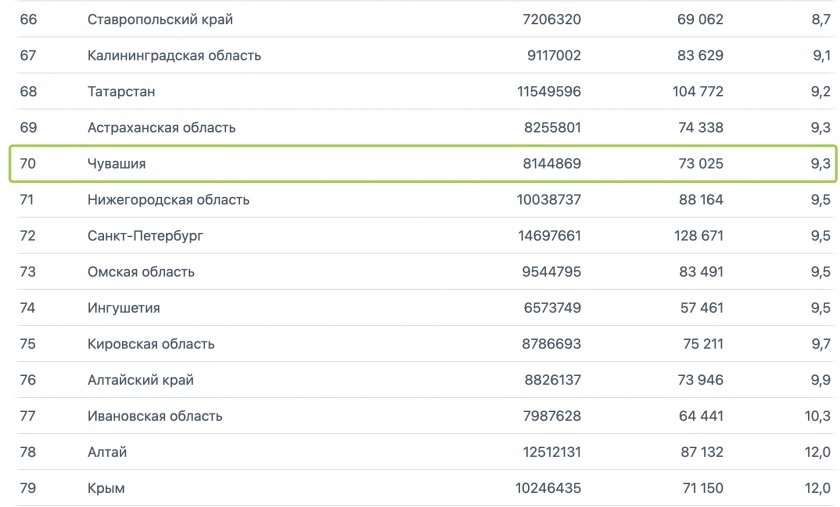Select the Татарстан table row name
This screenshot has width=840, height=507.
click(121, 91)
